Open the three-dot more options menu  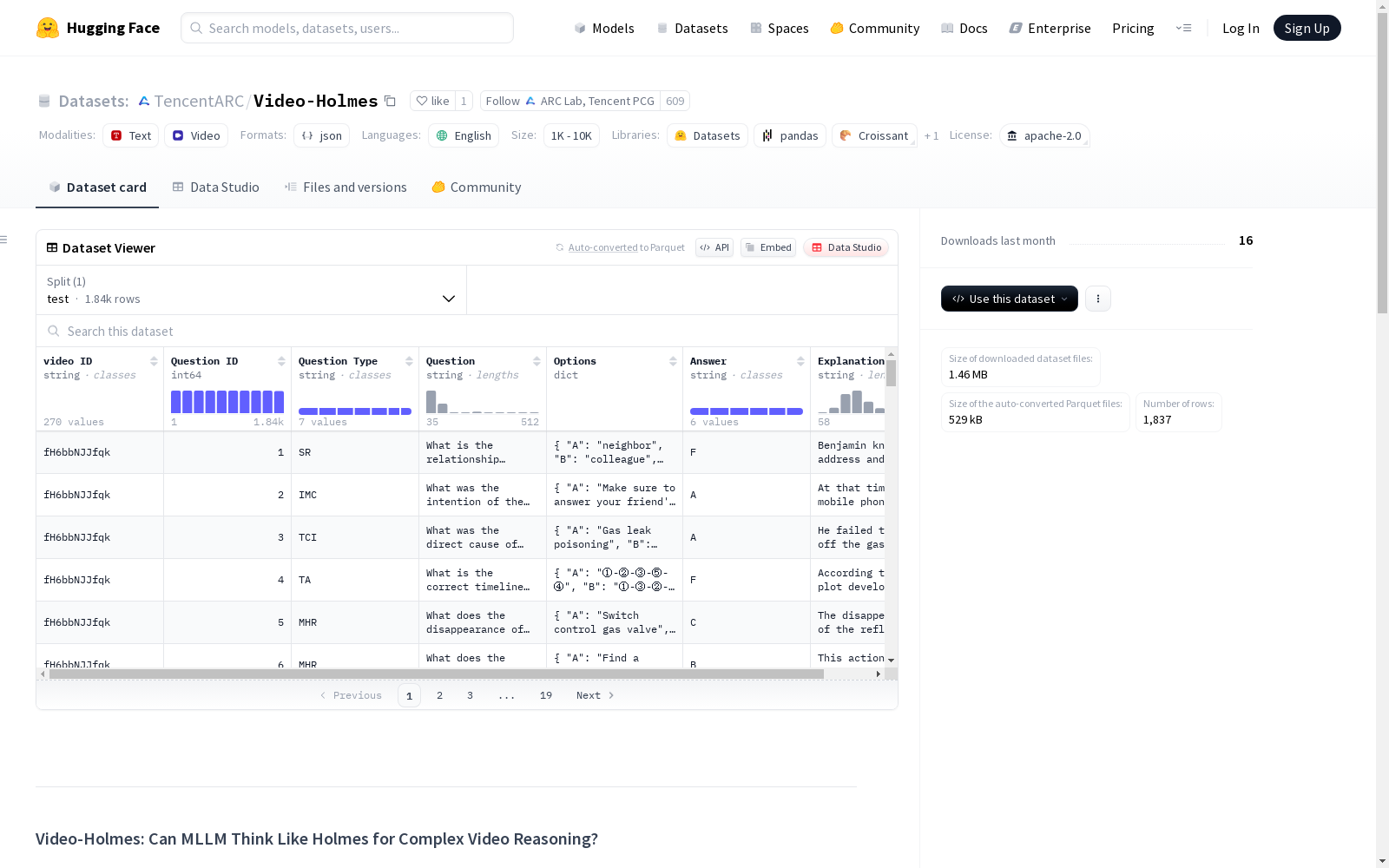1098,299
